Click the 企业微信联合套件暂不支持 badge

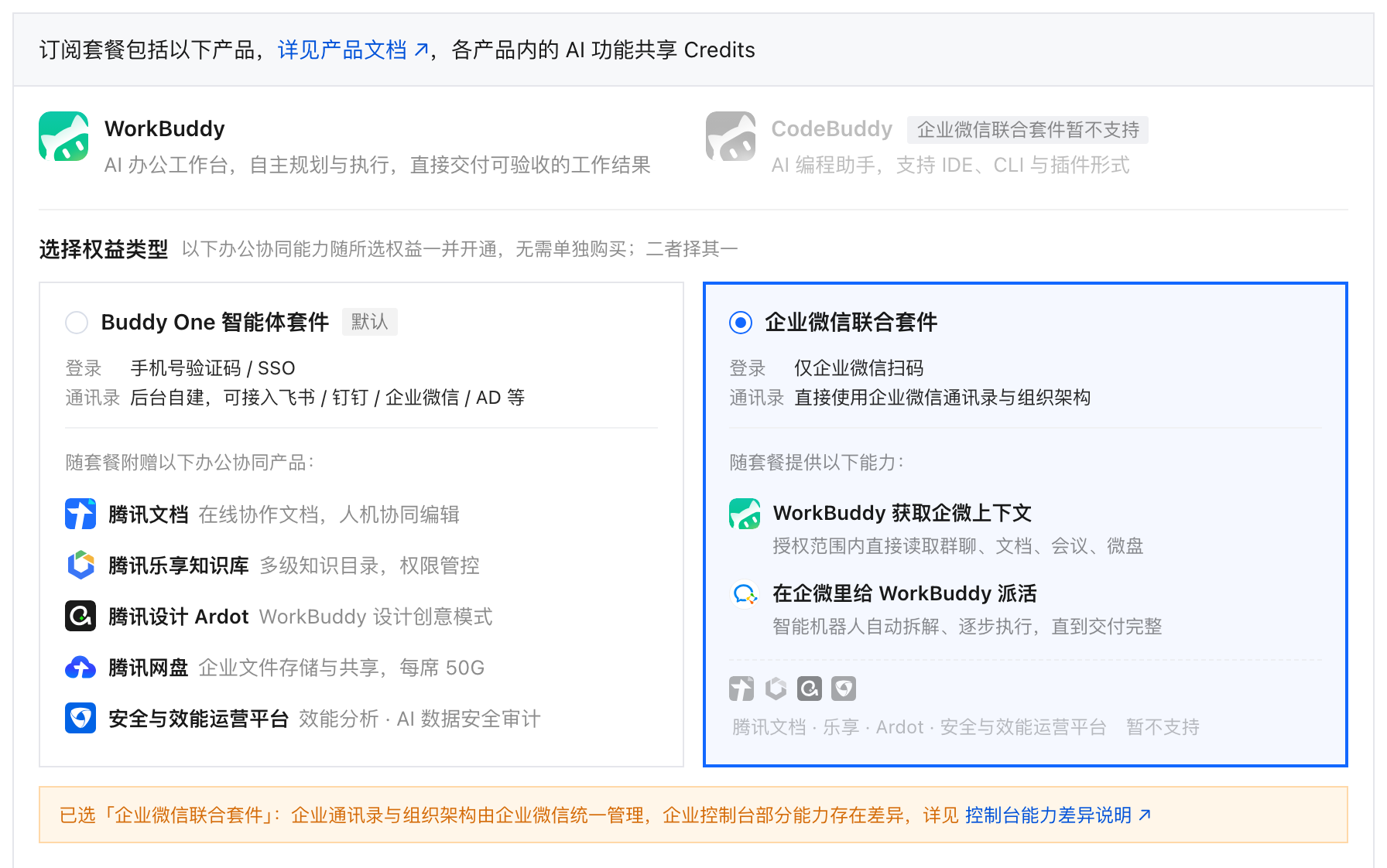click(x=1028, y=129)
